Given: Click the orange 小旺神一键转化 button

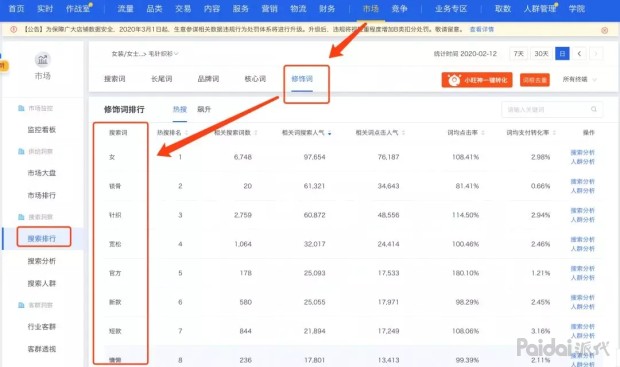Looking at the screenshot, I should point(477,80).
